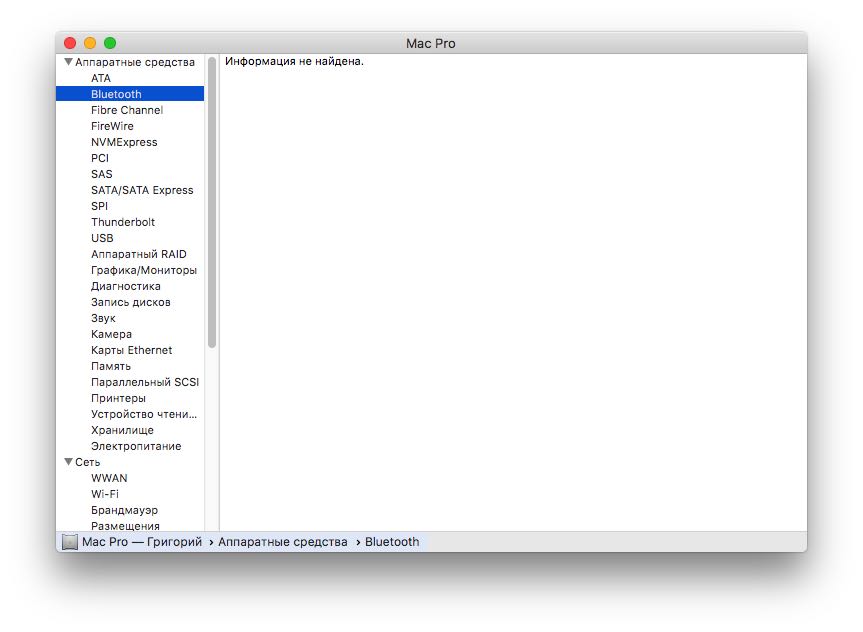This screenshot has width=863, height=632.
Task: Zoom the Mac Pro window
Action: tap(110, 43)
